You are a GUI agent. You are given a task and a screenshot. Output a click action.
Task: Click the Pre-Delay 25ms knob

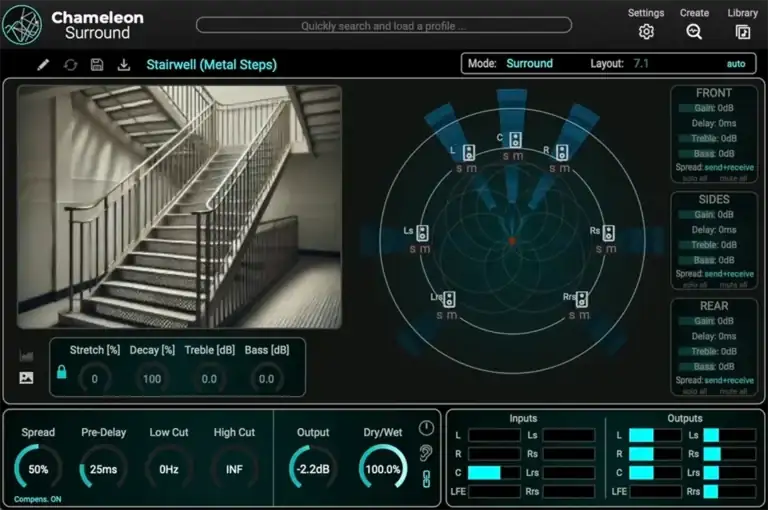point(103,469)
